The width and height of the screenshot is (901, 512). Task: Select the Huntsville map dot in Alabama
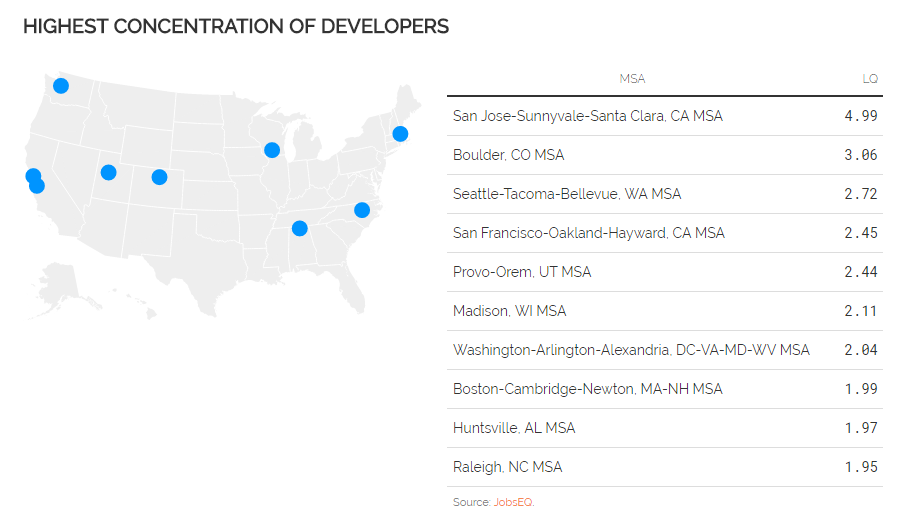click(299, 228)
